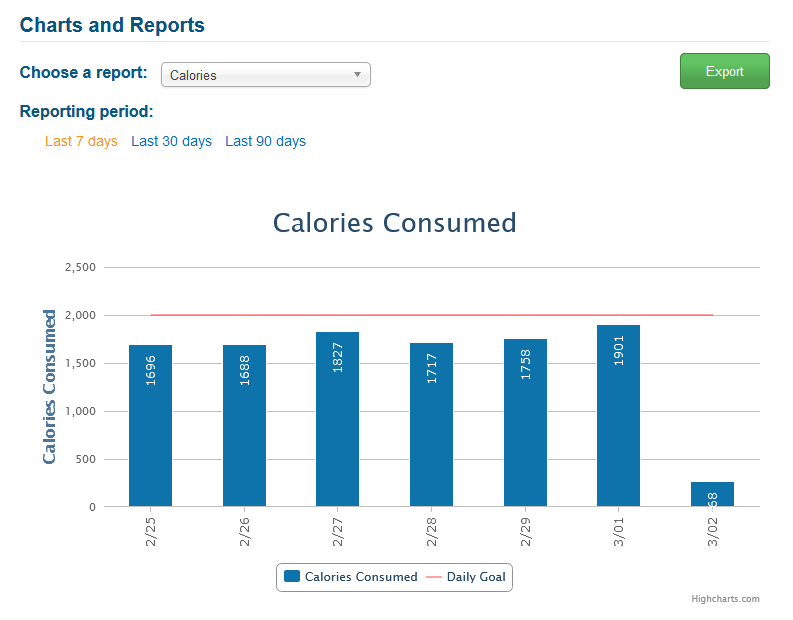The width and height of the screenshot is (793, 620).
Task: Click the report dropdown arrow
Action: click(x=357, y=75)
